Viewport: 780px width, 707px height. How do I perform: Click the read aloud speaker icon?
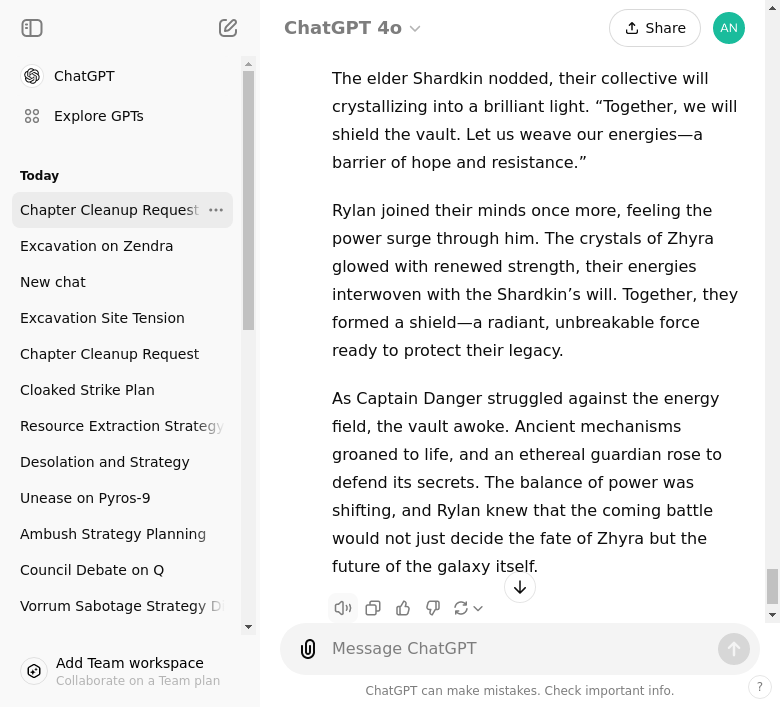coord(343,608)
